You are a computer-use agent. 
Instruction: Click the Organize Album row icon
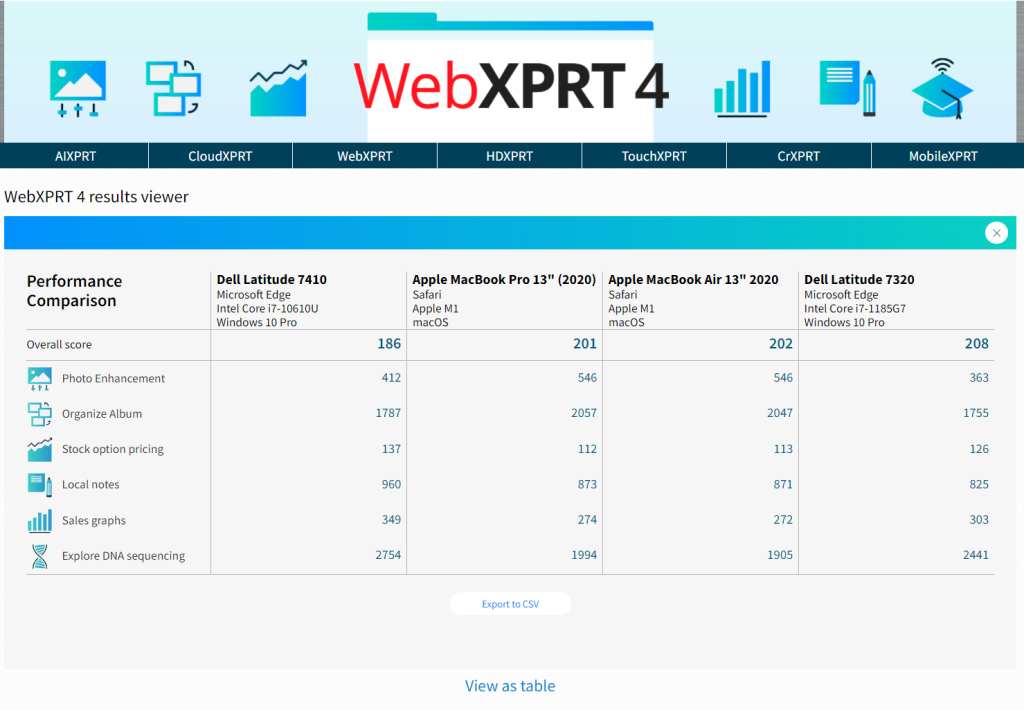(40, 414)
